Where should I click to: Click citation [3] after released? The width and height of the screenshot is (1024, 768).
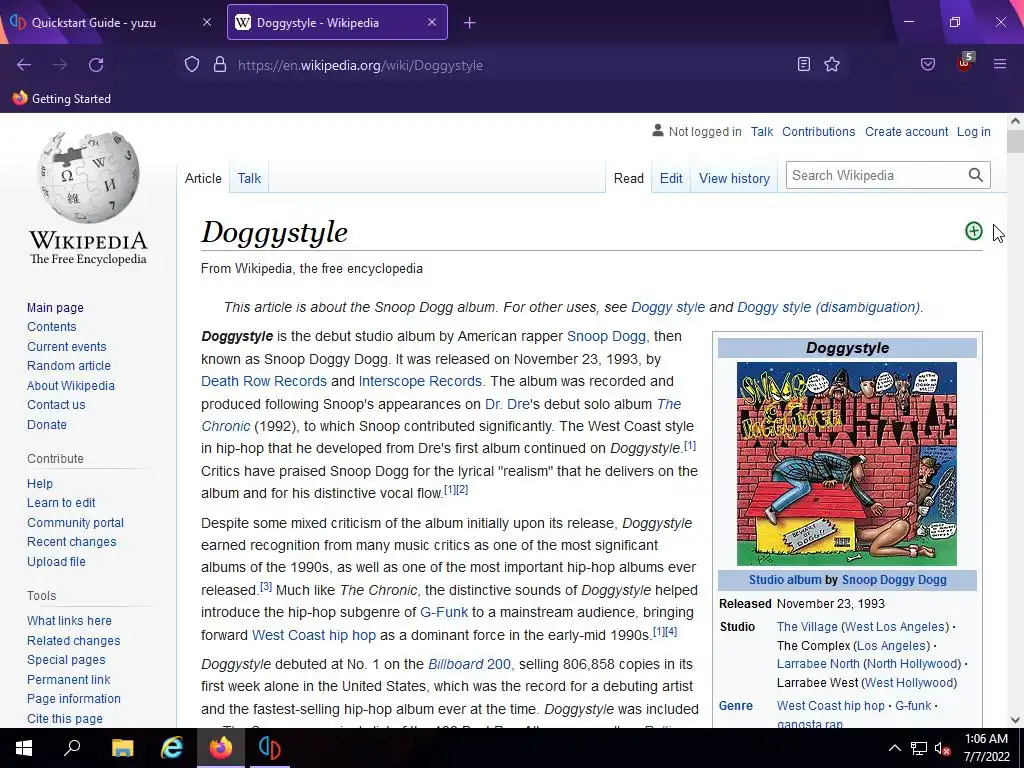[266, 586]
